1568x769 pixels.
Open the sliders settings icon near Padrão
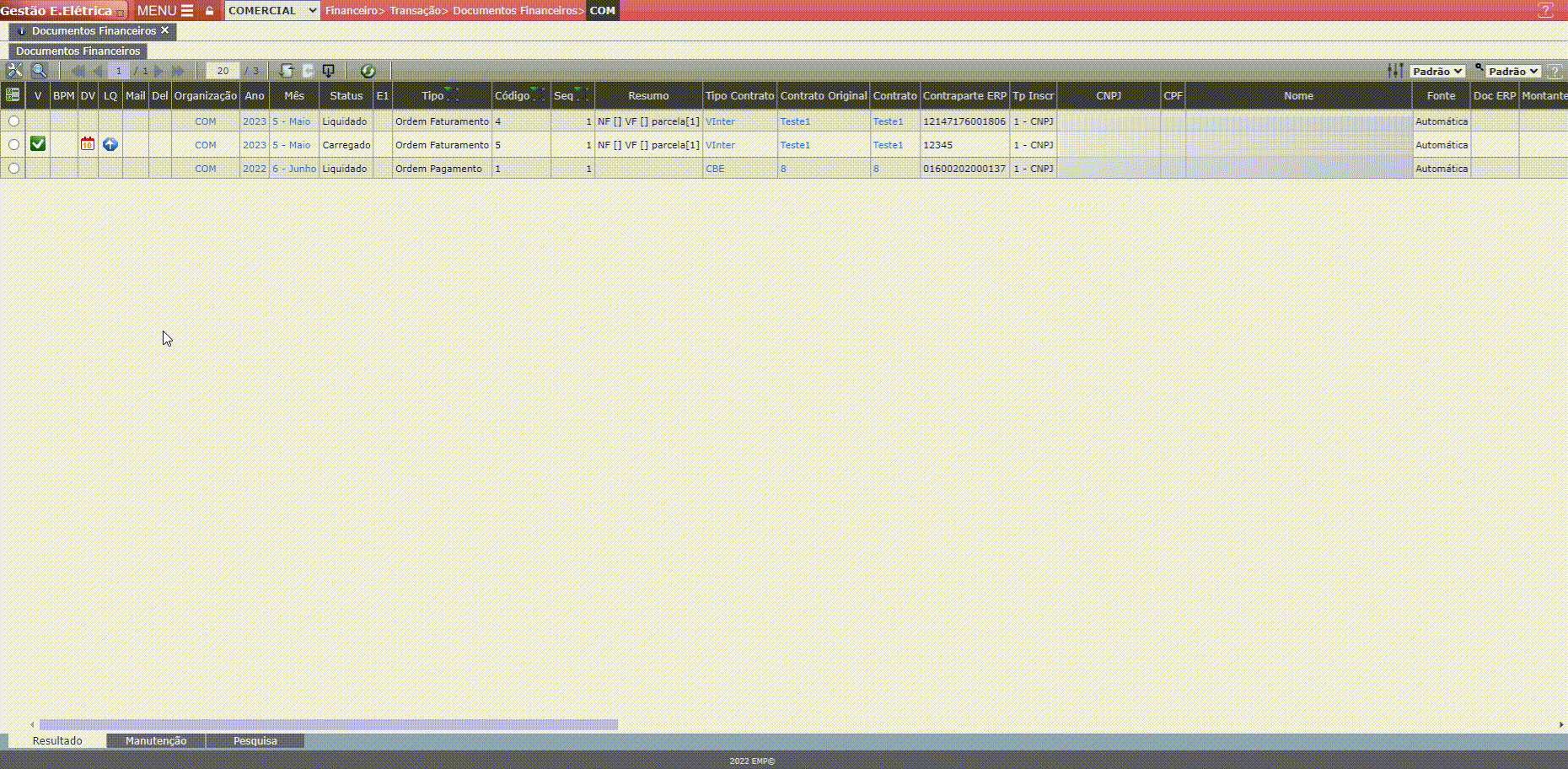pos(1395,71)
